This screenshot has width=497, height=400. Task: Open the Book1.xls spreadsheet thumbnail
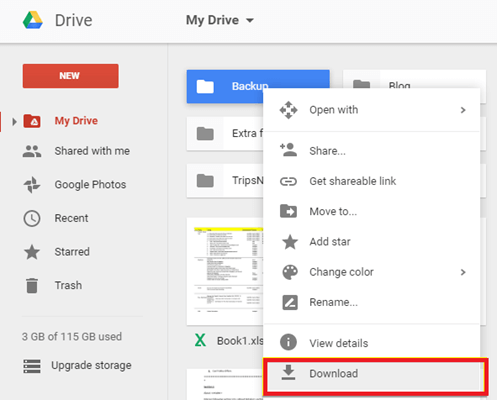(x=225, y=272)
